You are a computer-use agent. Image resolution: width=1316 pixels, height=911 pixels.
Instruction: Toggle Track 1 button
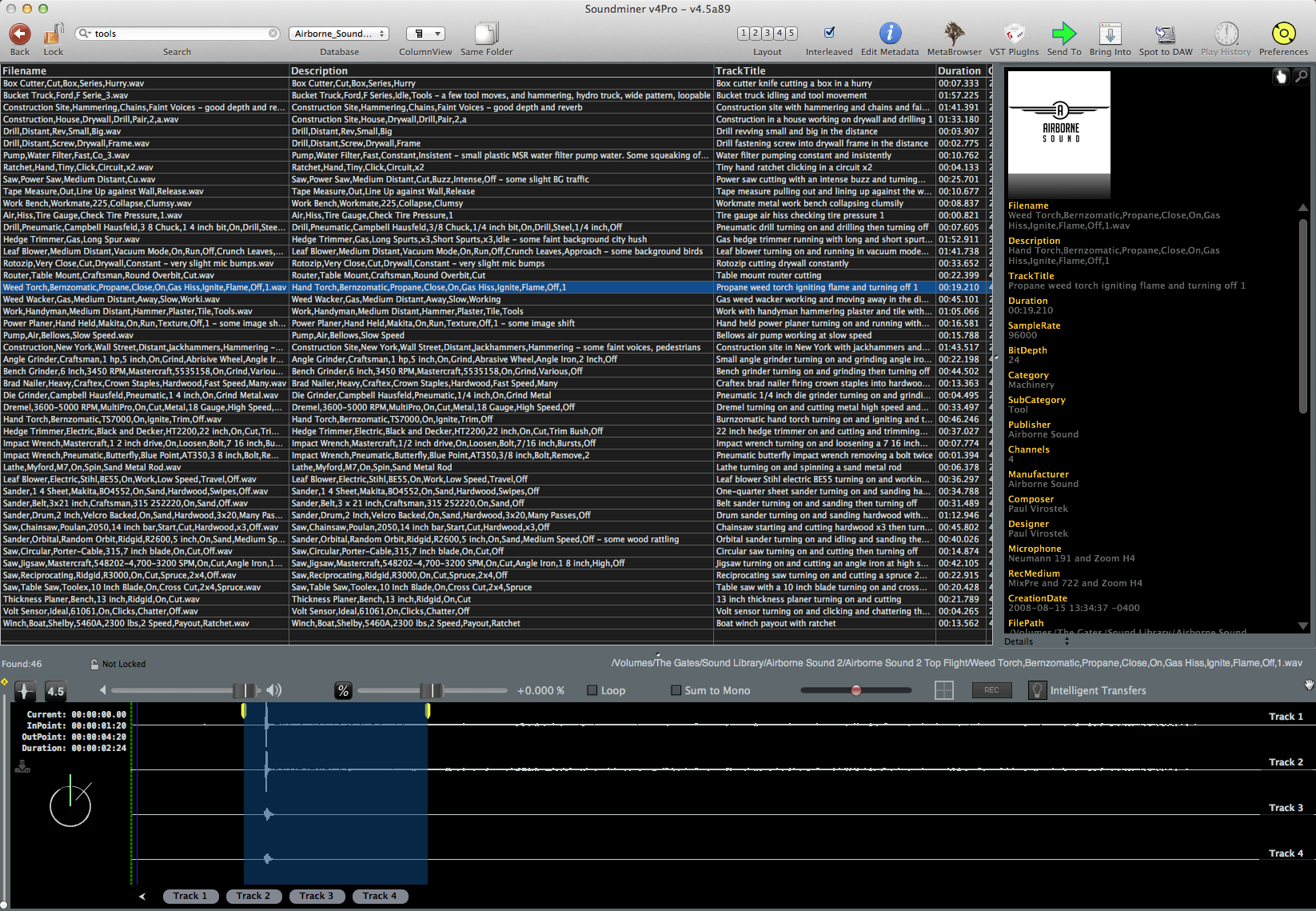pos(190,896)
